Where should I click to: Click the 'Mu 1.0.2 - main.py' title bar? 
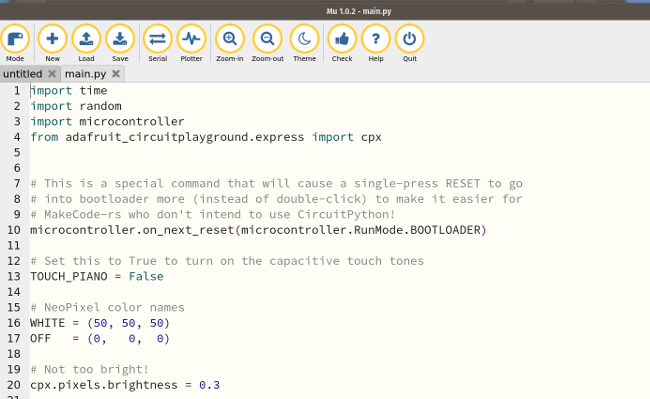(359, 11)
